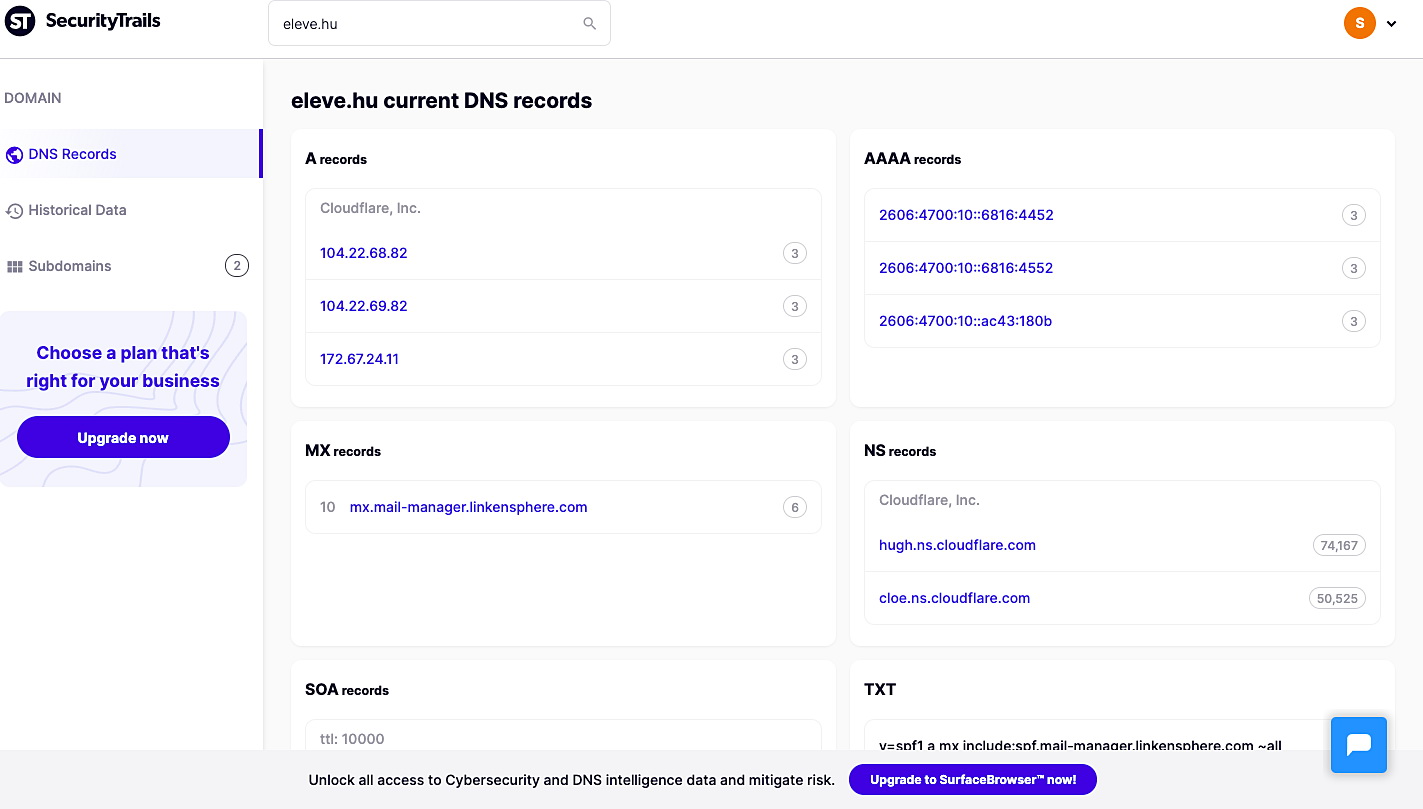
Task: Open IPv6 address 2606:4700:10::ac43:180b
Action: tap(965, 321)
